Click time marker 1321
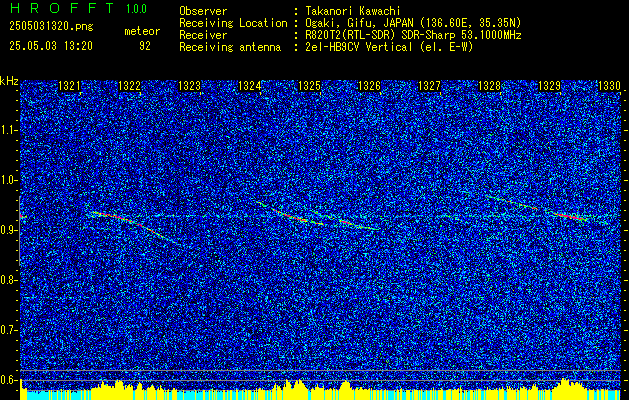629x400 pixels. pyautogui.click(x=69, y=86)
